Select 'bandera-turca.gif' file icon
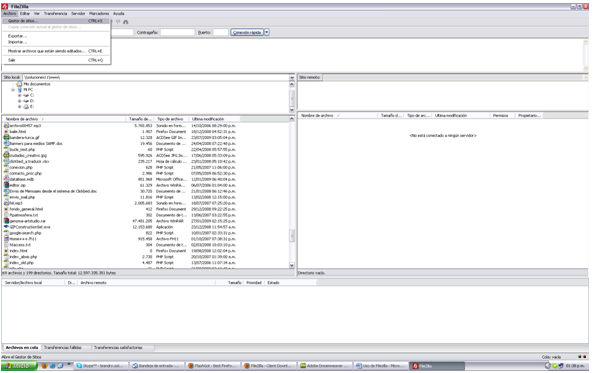600x373 pixels. click(x=6, y=137)
